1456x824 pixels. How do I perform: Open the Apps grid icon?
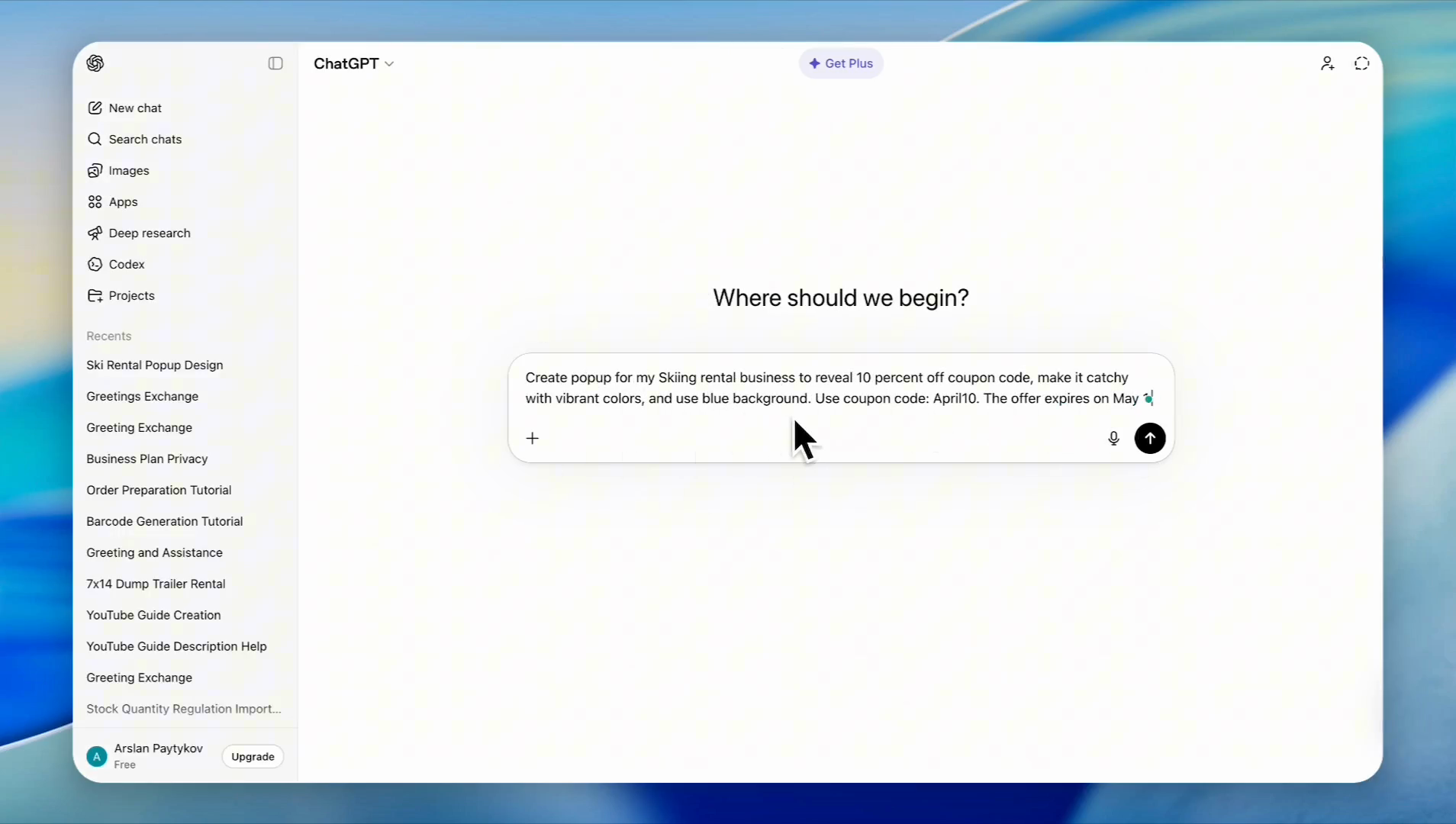coord(95,202)
